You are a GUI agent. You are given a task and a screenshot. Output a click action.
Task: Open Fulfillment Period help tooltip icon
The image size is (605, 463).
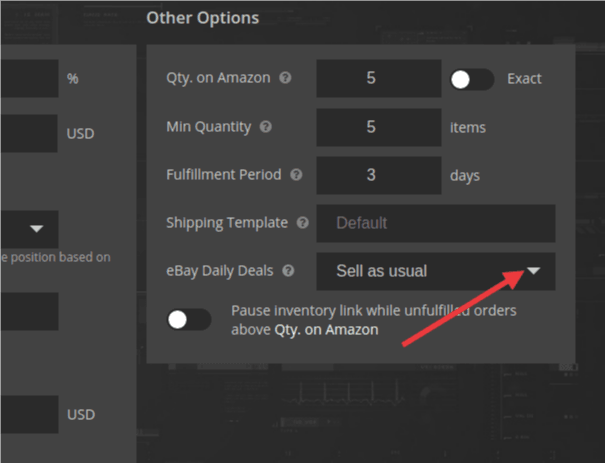click(296, 175)
